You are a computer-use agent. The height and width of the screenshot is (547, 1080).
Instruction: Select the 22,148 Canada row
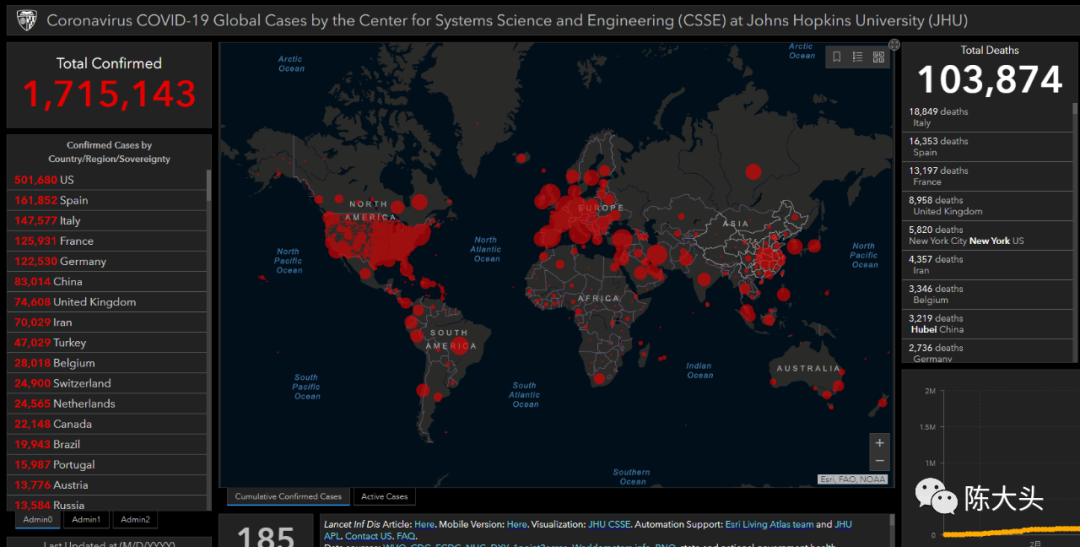pos(107,424)
